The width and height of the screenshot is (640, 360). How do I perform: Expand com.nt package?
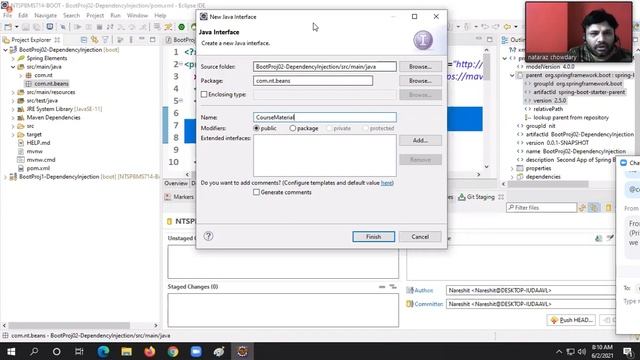pos(21,76)
